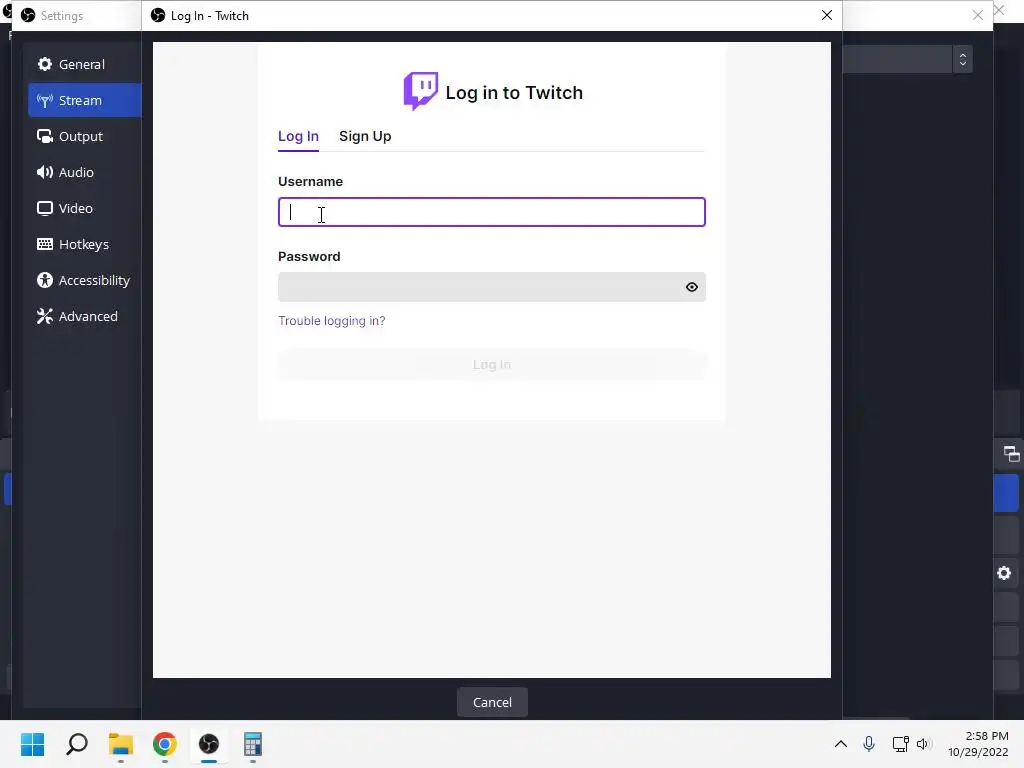Open Calculator from the taskbar
This screenshot has width=1024, height=768.
pos(253,744)
